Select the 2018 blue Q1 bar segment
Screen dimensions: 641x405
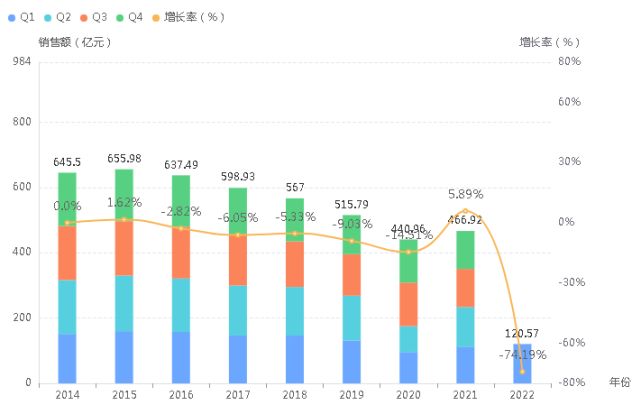(295, 360)
